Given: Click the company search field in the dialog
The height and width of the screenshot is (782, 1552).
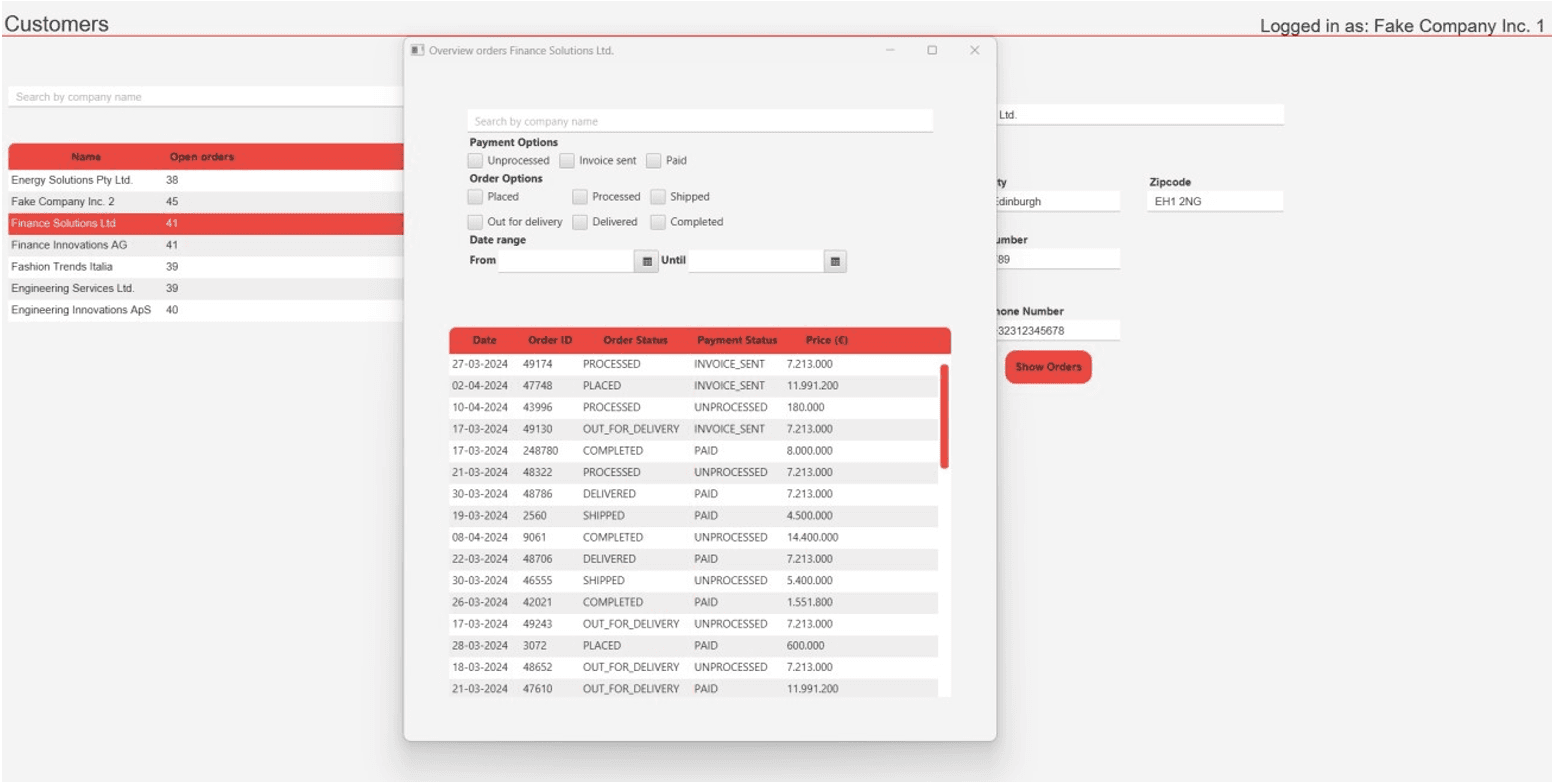Looking at the screenshot, I should click(x=700, y=120).
